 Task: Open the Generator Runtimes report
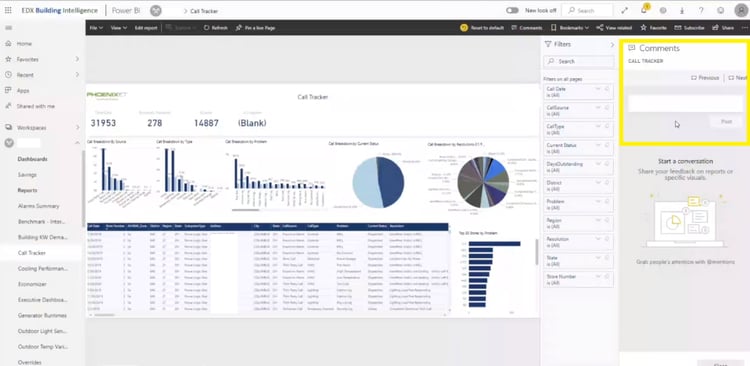click(43, 316)
